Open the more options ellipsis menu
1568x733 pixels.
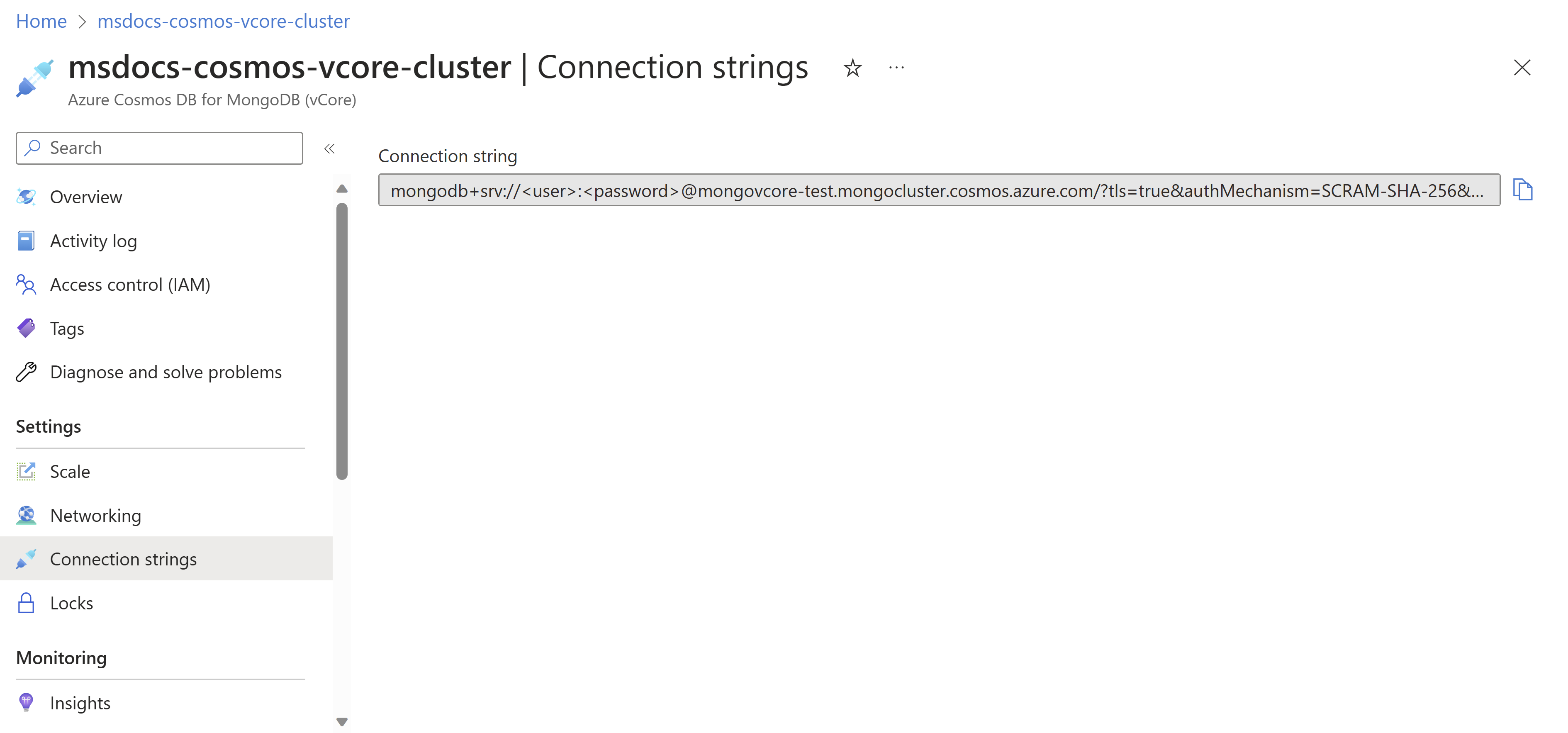pos(896,68)
